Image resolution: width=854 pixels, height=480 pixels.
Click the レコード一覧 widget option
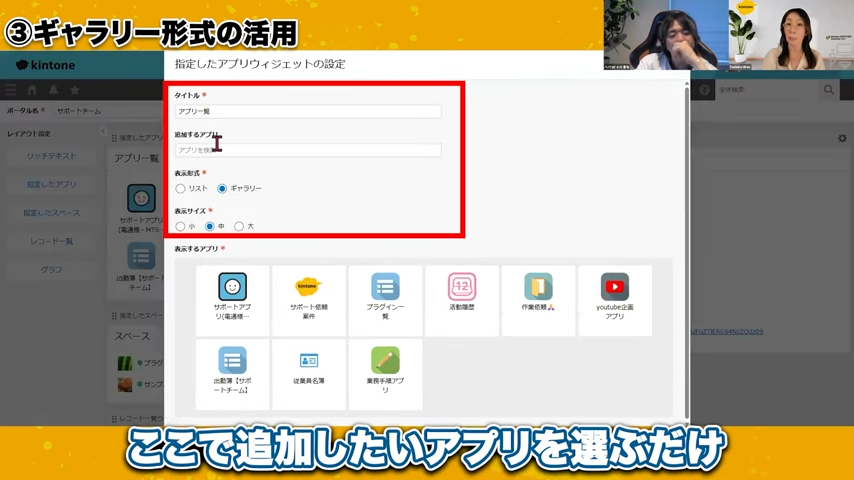[52, 241]
